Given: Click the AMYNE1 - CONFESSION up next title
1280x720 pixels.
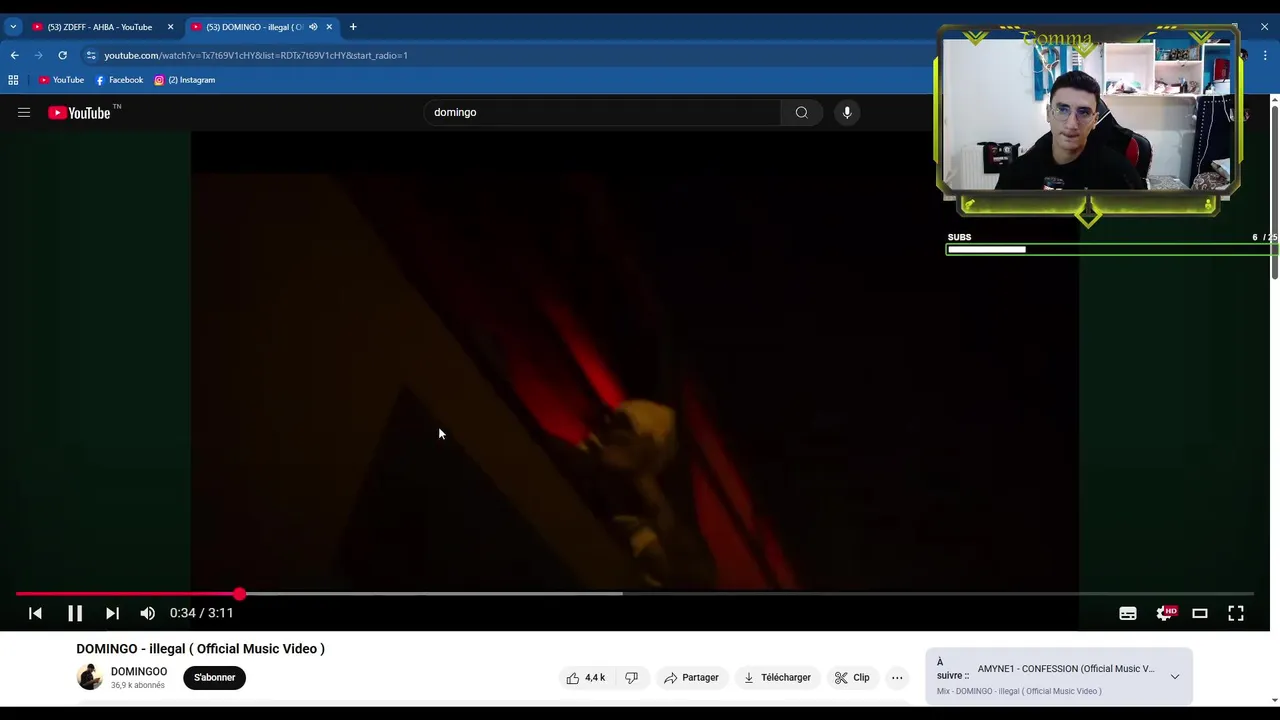Looking at the screenshot, I should [1066, 669].
